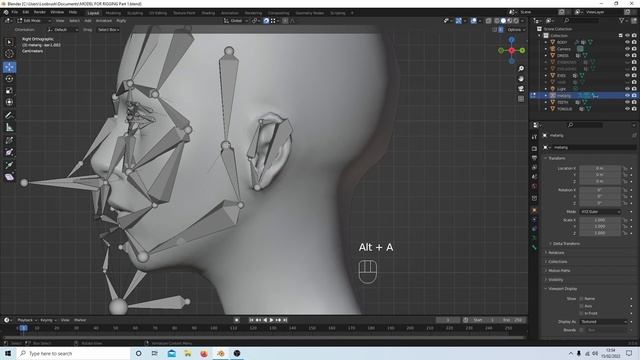Select the Scale tool

[9, 91]
